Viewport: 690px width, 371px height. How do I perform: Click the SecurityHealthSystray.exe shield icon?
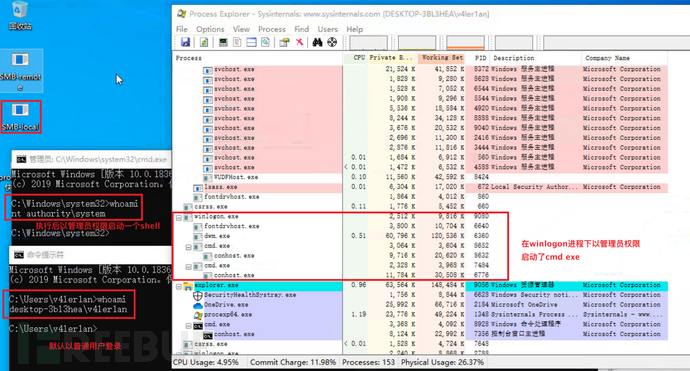pos(198,295)
